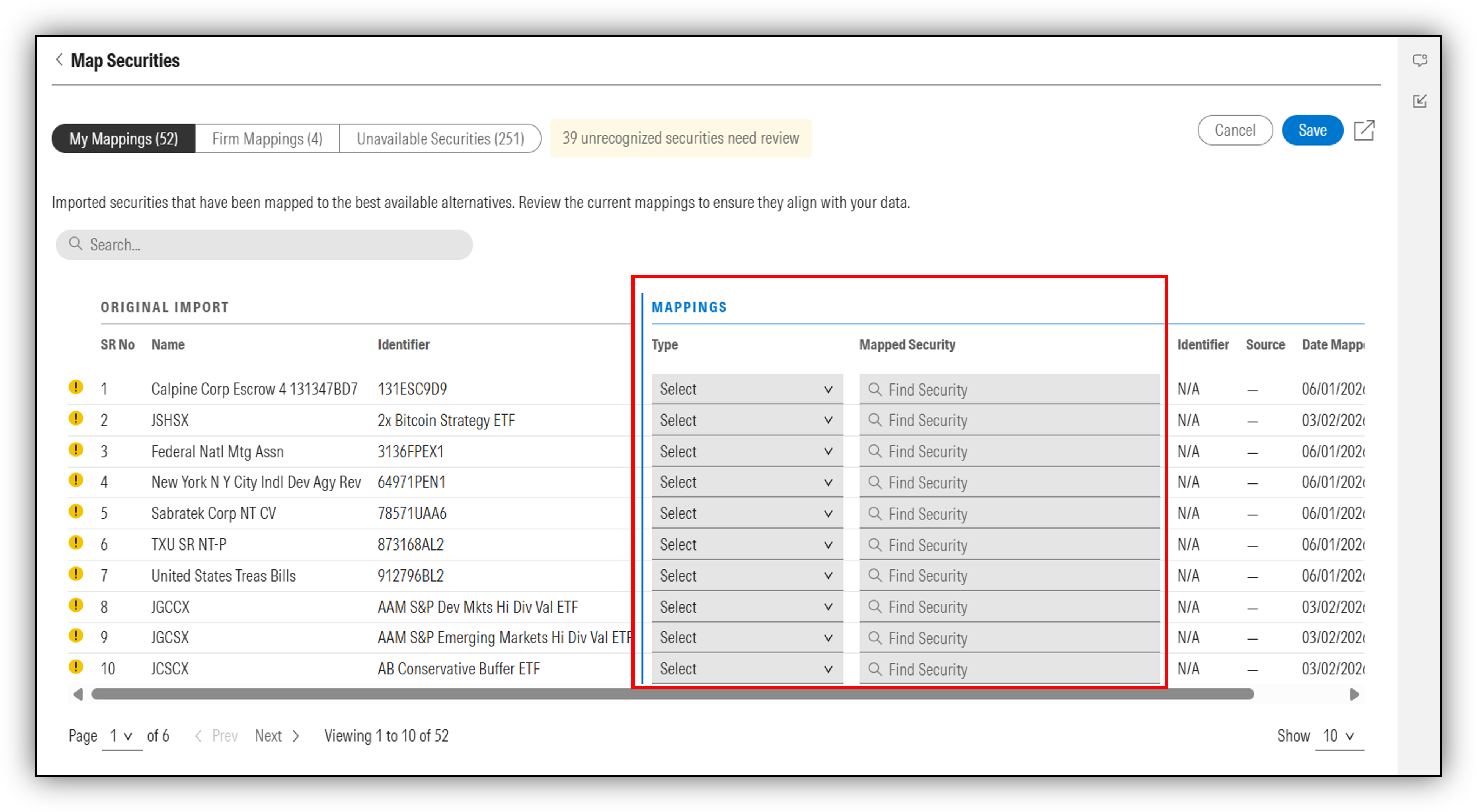Open Type Select dropdown for JGCCX row
The width and height of the screenshot is (1477, 812).
pyautogui.click(x=746, y=607)
